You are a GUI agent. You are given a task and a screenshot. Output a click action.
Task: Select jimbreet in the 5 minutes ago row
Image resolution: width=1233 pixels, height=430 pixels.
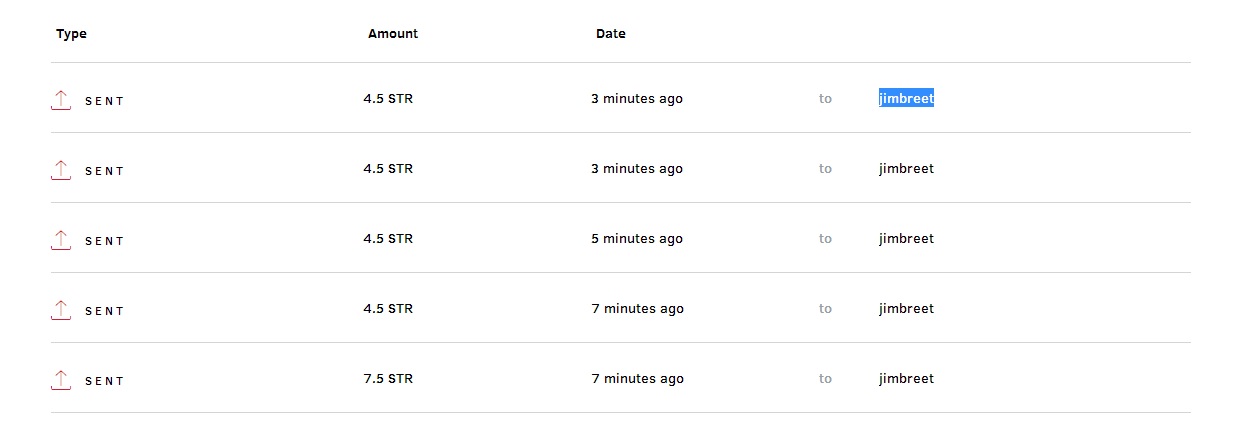(x=906, y=239)
